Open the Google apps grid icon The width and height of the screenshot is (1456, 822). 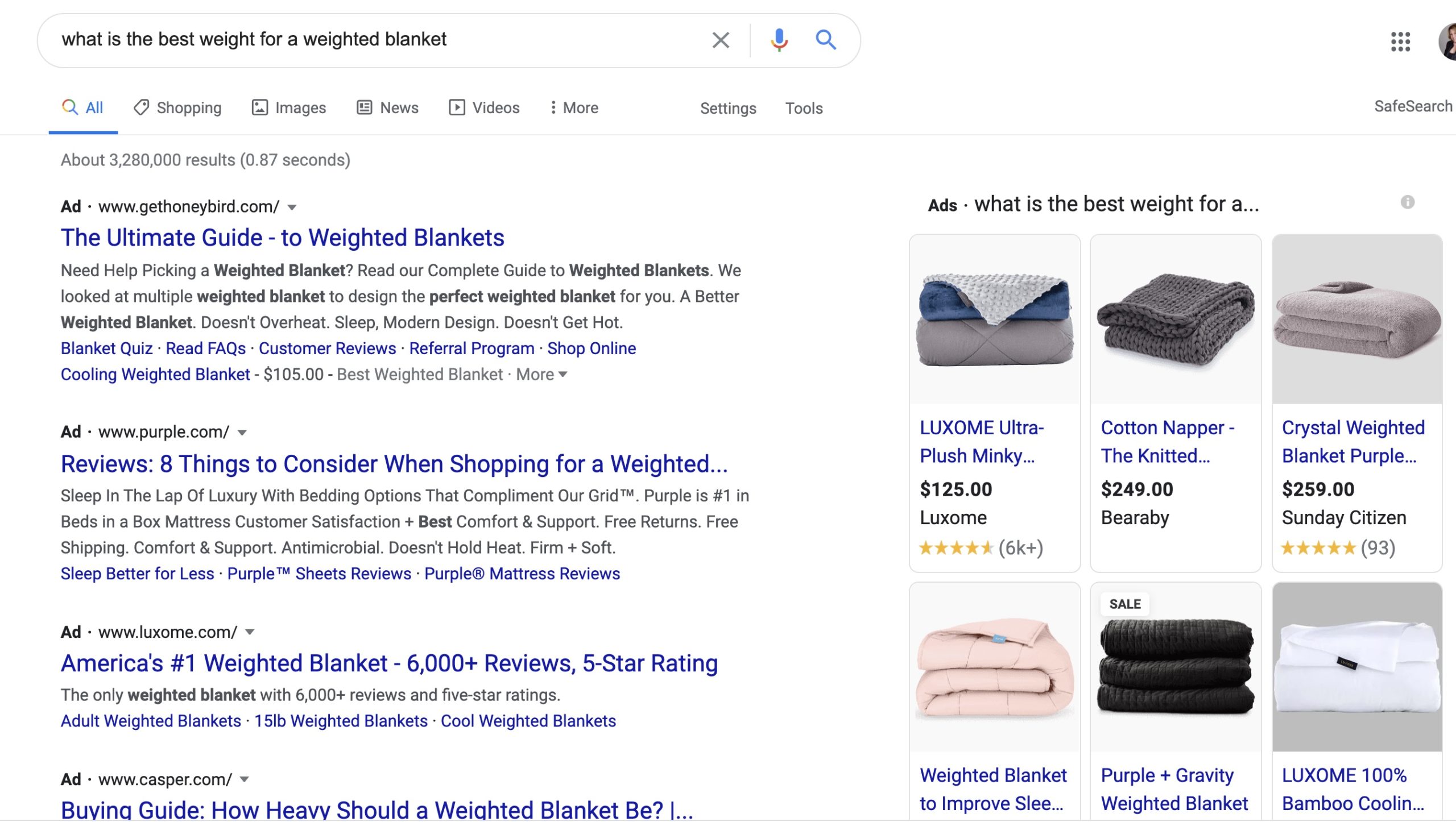pos(1400,41)
